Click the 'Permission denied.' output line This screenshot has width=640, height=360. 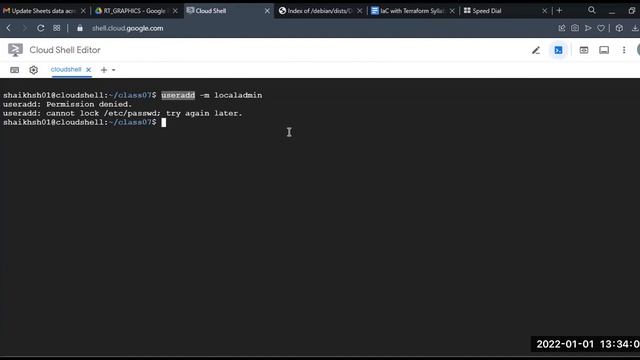[x=67, y=104]
